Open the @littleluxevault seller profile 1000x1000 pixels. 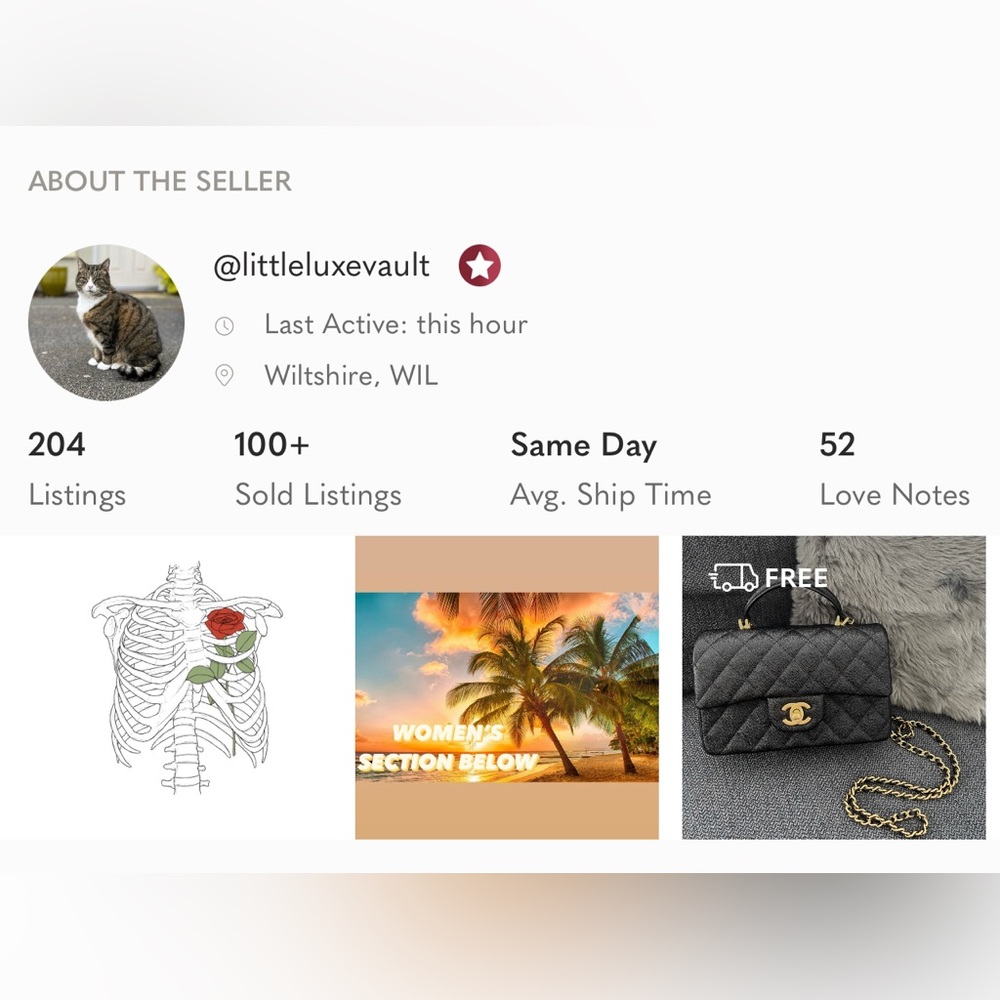[x=321, y=266]
